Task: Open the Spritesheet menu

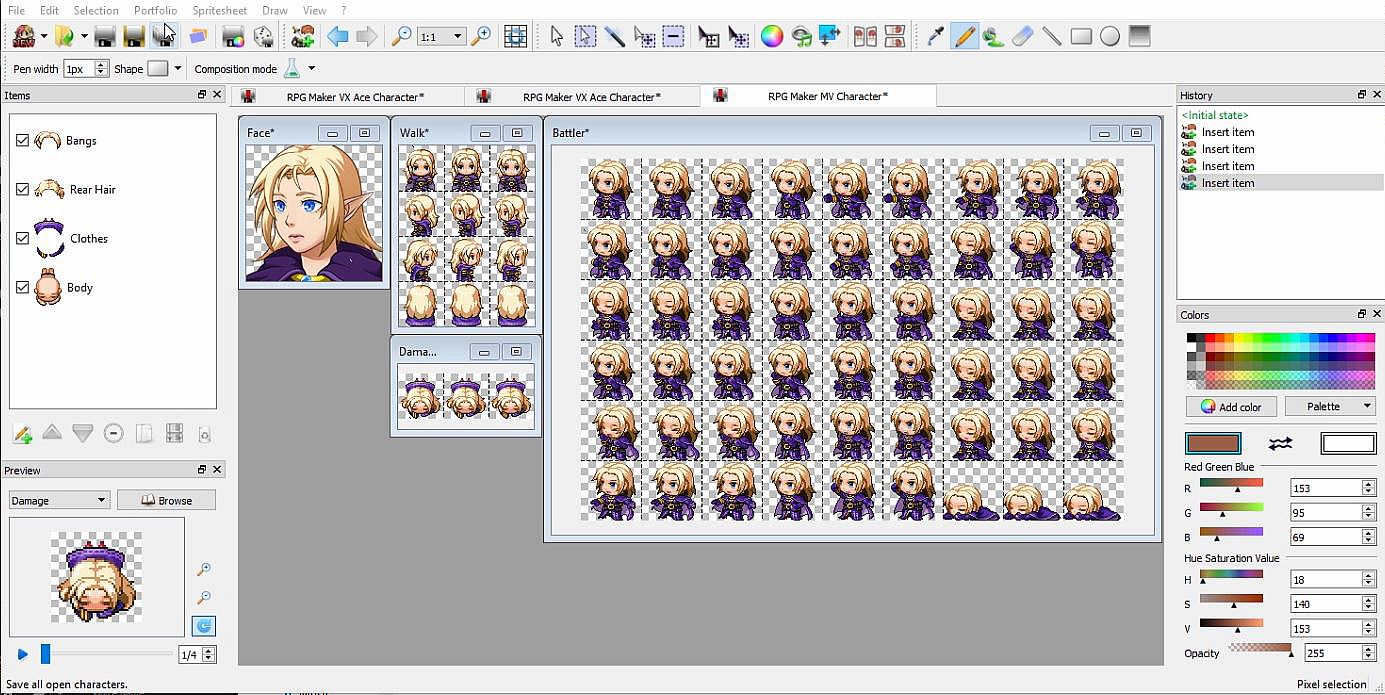Action: (219, 10)
